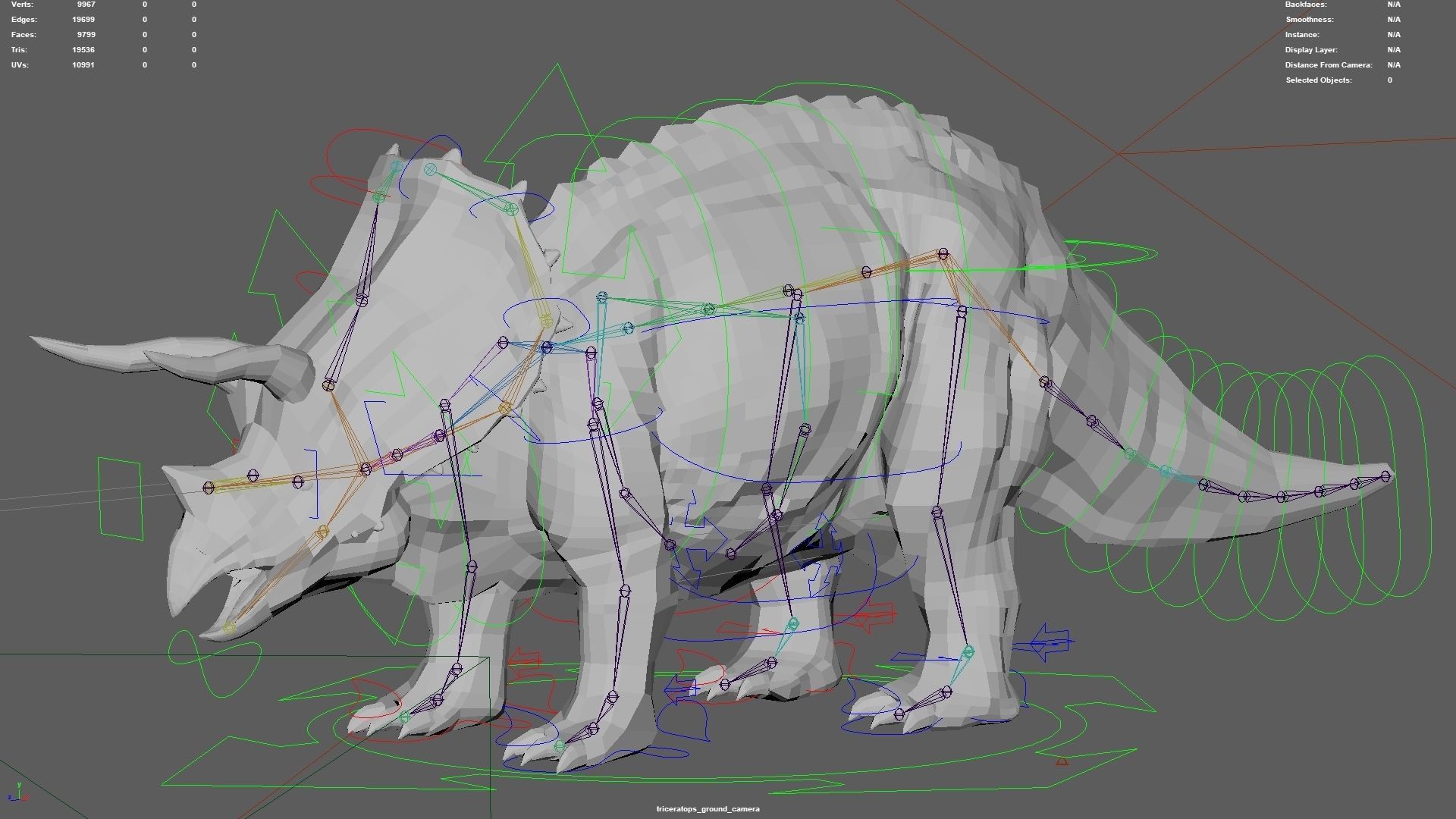Click the 'Instance:' HUD label
The width and height of the screenshot is (1456, 819).
tap(1303, 35)
